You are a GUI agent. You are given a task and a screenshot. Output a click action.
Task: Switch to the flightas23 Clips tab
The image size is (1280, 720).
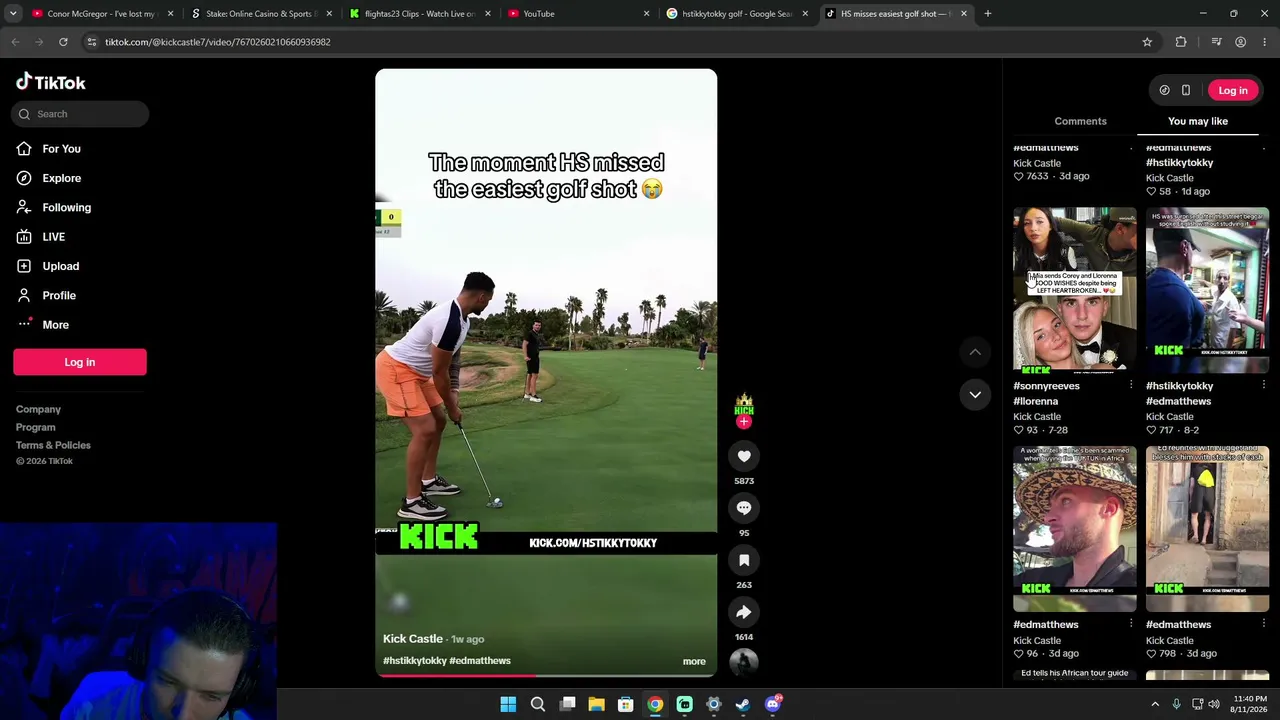point(419,14)
